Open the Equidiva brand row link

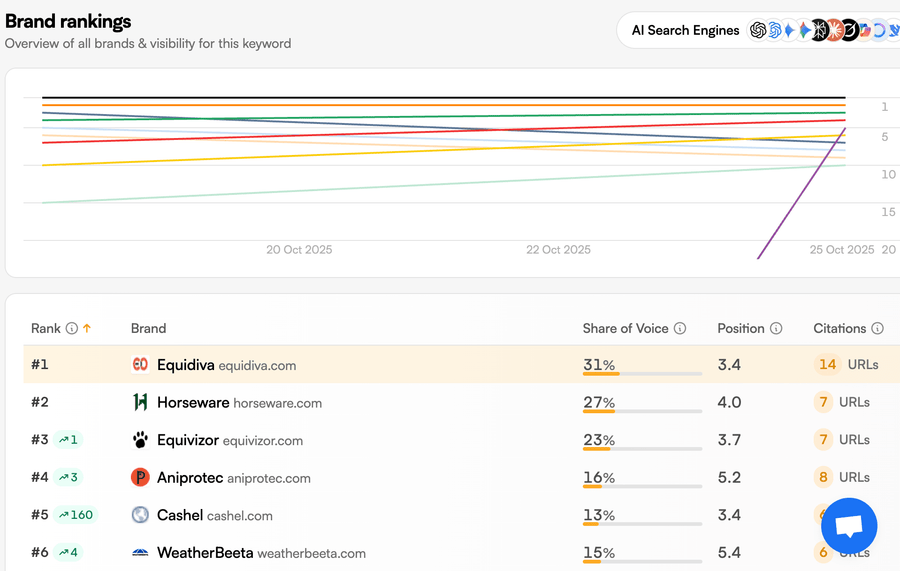click(185, 365)
